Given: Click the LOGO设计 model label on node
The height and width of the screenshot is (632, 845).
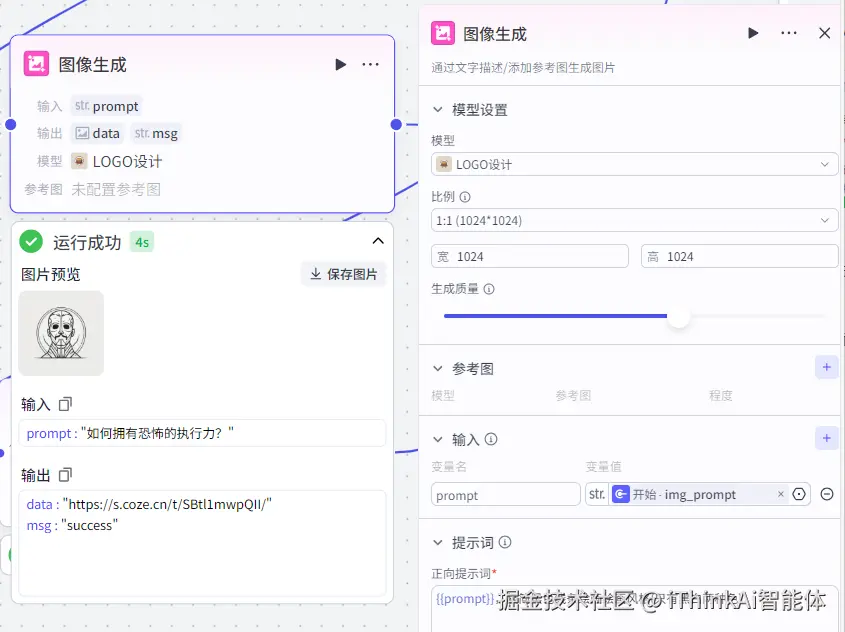Looking at the screenshot, I should click(x=127, y=162).
